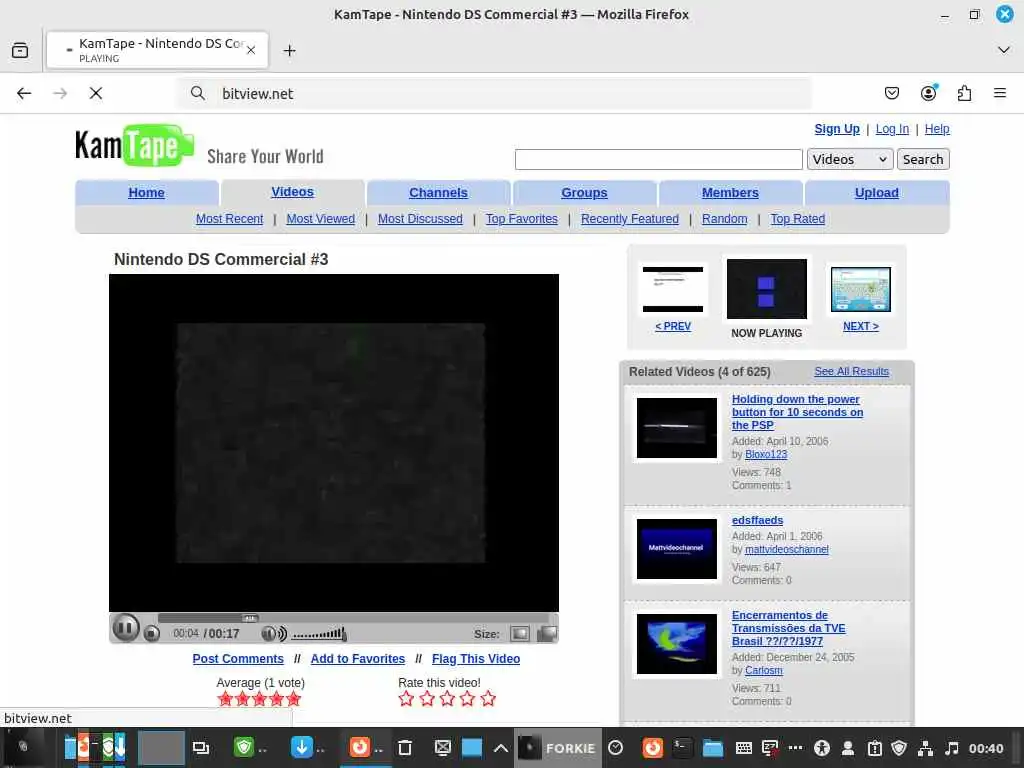Expand the list all tabs chevron
This screenshot has width=1024, height=768.
coord(1004,50)
